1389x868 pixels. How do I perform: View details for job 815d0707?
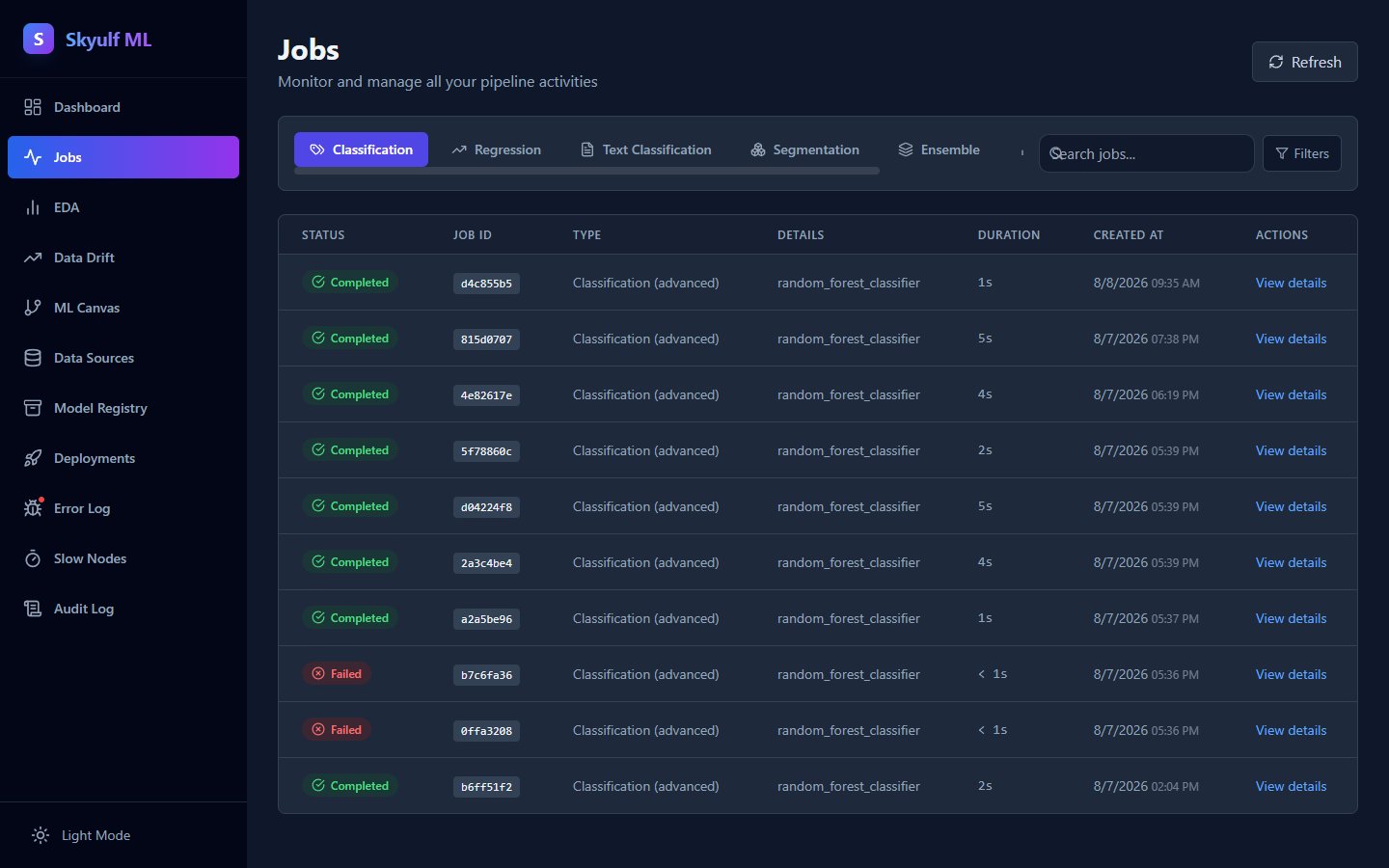1291,339
